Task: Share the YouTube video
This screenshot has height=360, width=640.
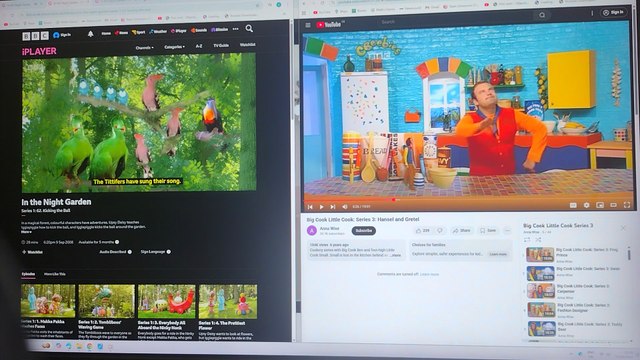Action: coord(461,231)
